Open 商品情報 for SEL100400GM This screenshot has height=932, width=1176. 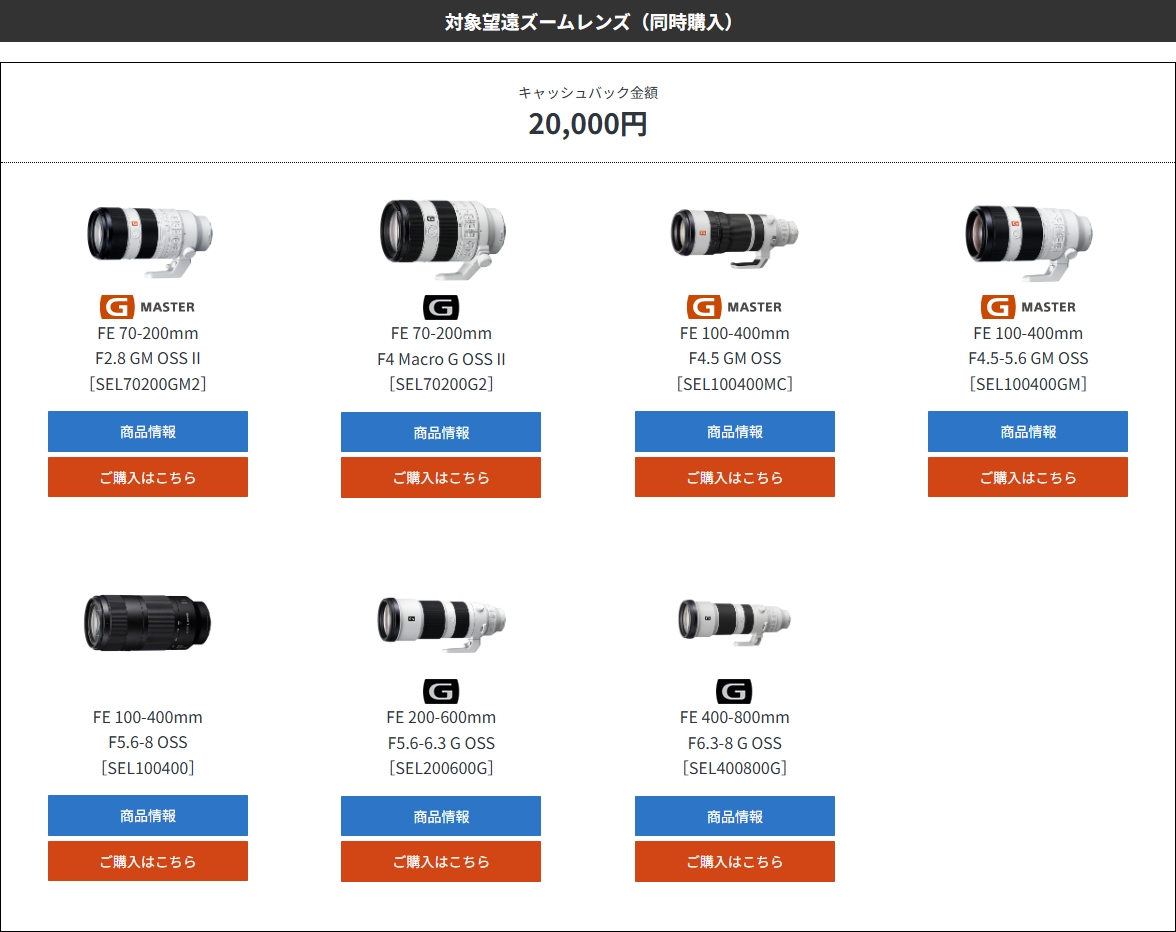[x=1028, y=432]
